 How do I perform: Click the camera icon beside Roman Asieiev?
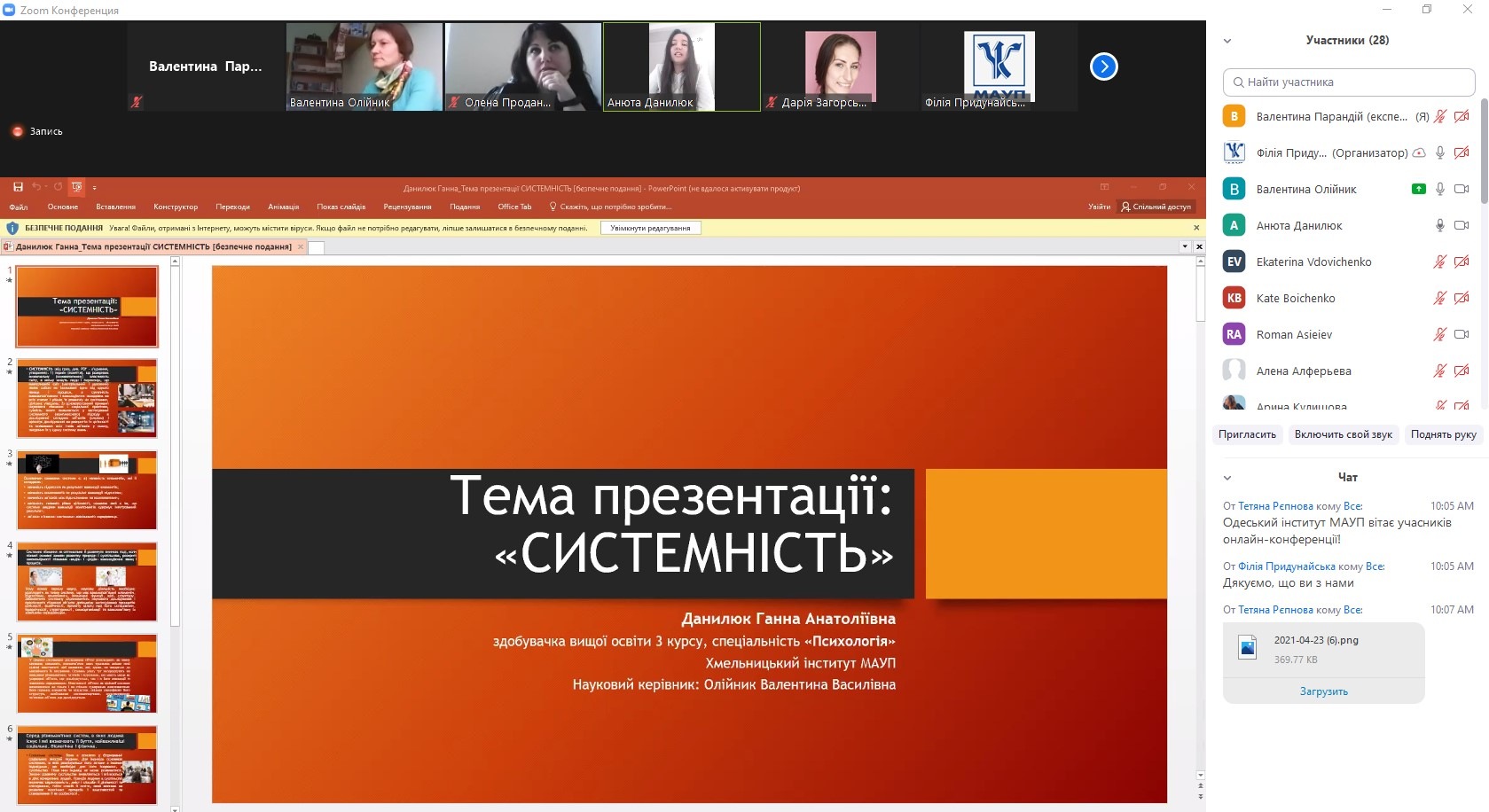[1462, 334]
